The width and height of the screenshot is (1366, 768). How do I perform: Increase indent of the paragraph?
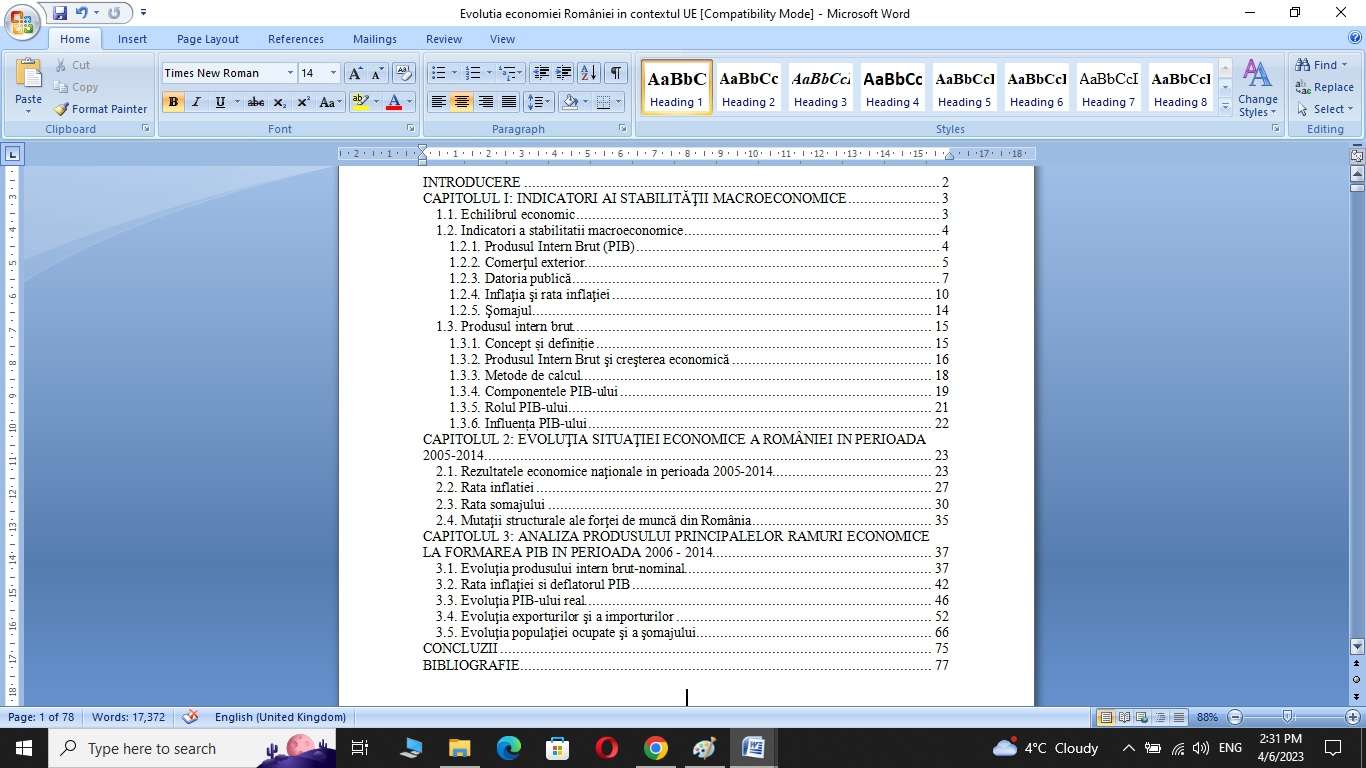coord(564,73)
